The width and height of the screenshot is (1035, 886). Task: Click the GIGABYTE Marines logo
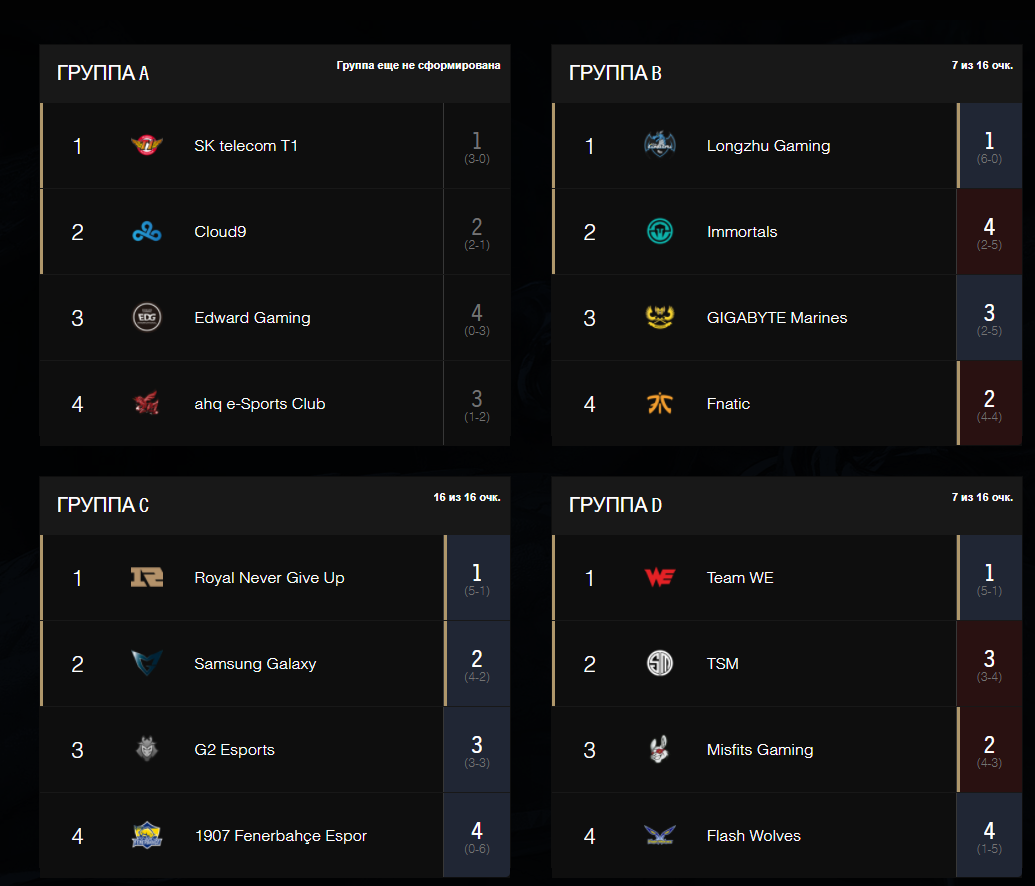[x=659, y=318]
